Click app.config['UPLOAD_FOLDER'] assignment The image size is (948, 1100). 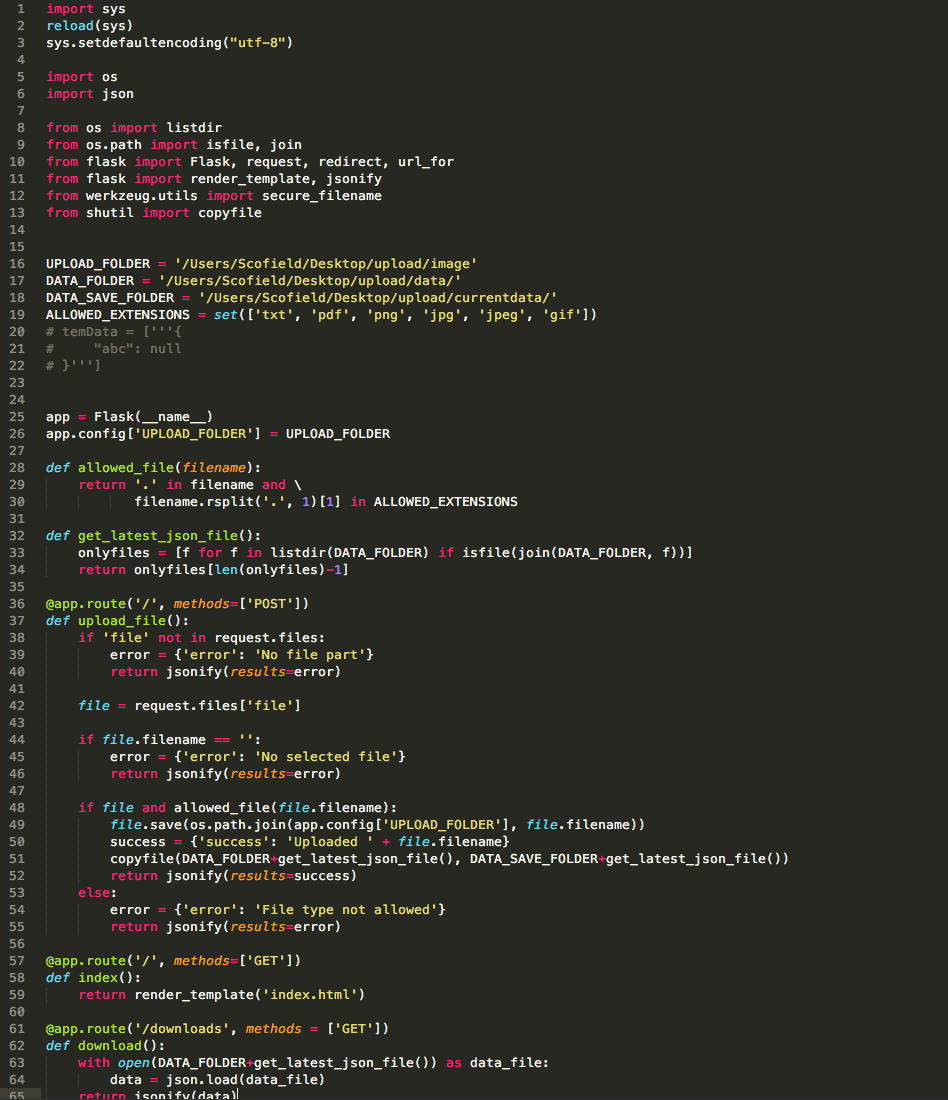point(218,434)
